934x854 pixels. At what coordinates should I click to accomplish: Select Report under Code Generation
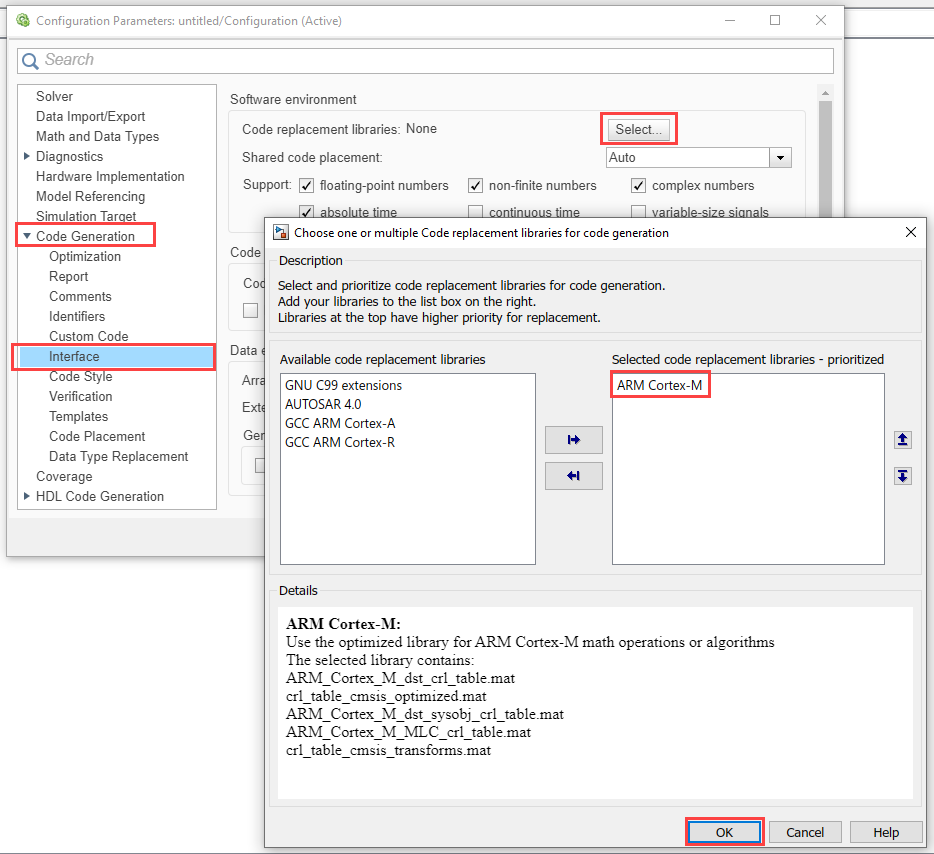point(69,276)
